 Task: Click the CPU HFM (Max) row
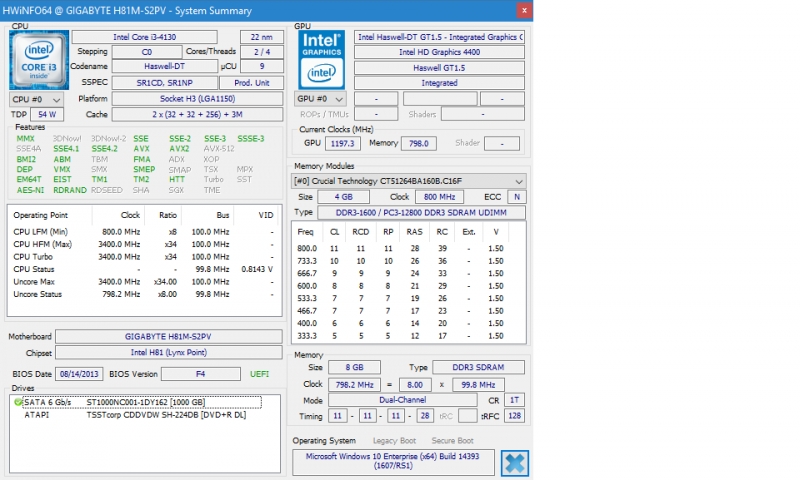(143, 244)
